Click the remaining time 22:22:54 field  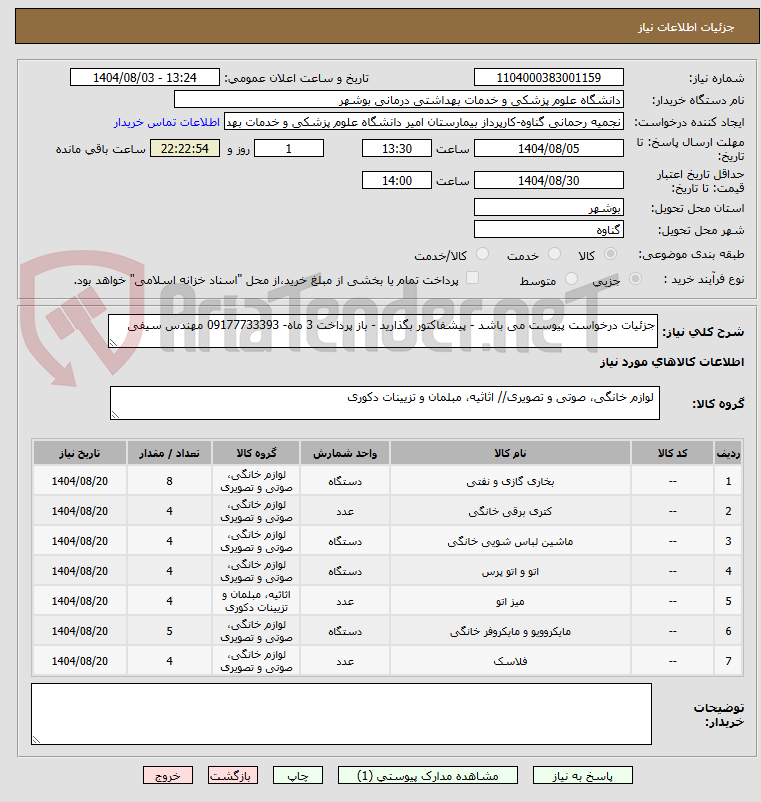pyautogui.click(x=185, y=149)
